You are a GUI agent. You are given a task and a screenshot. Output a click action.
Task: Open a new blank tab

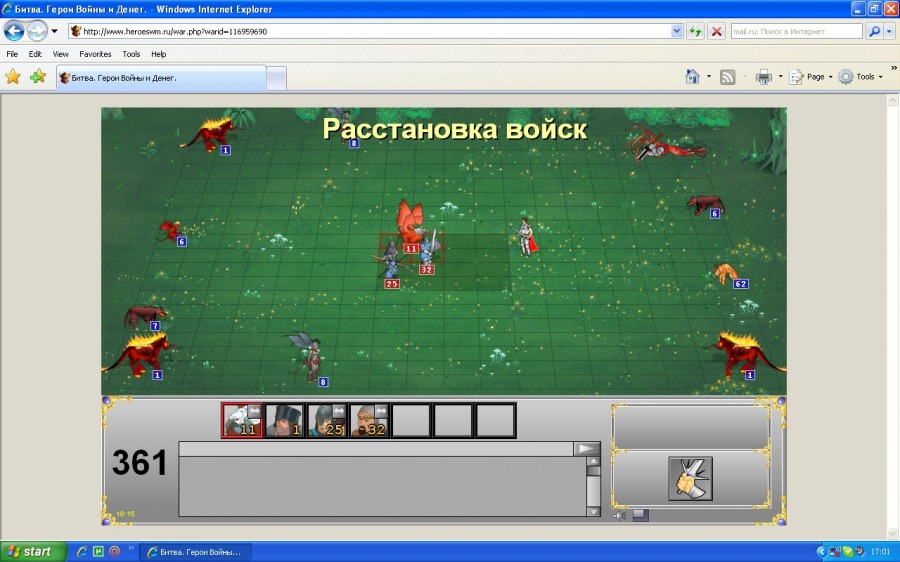[276, 79]
